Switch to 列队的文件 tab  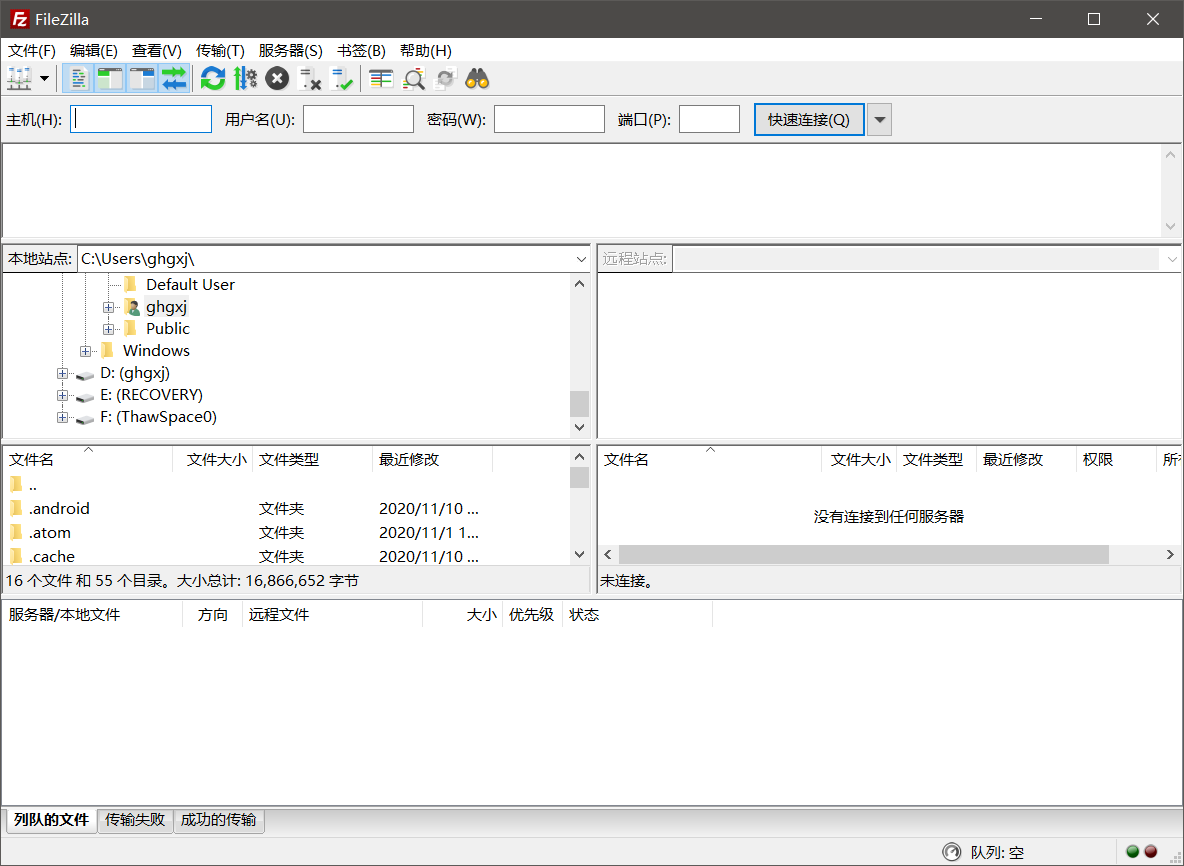coord(51,820)
